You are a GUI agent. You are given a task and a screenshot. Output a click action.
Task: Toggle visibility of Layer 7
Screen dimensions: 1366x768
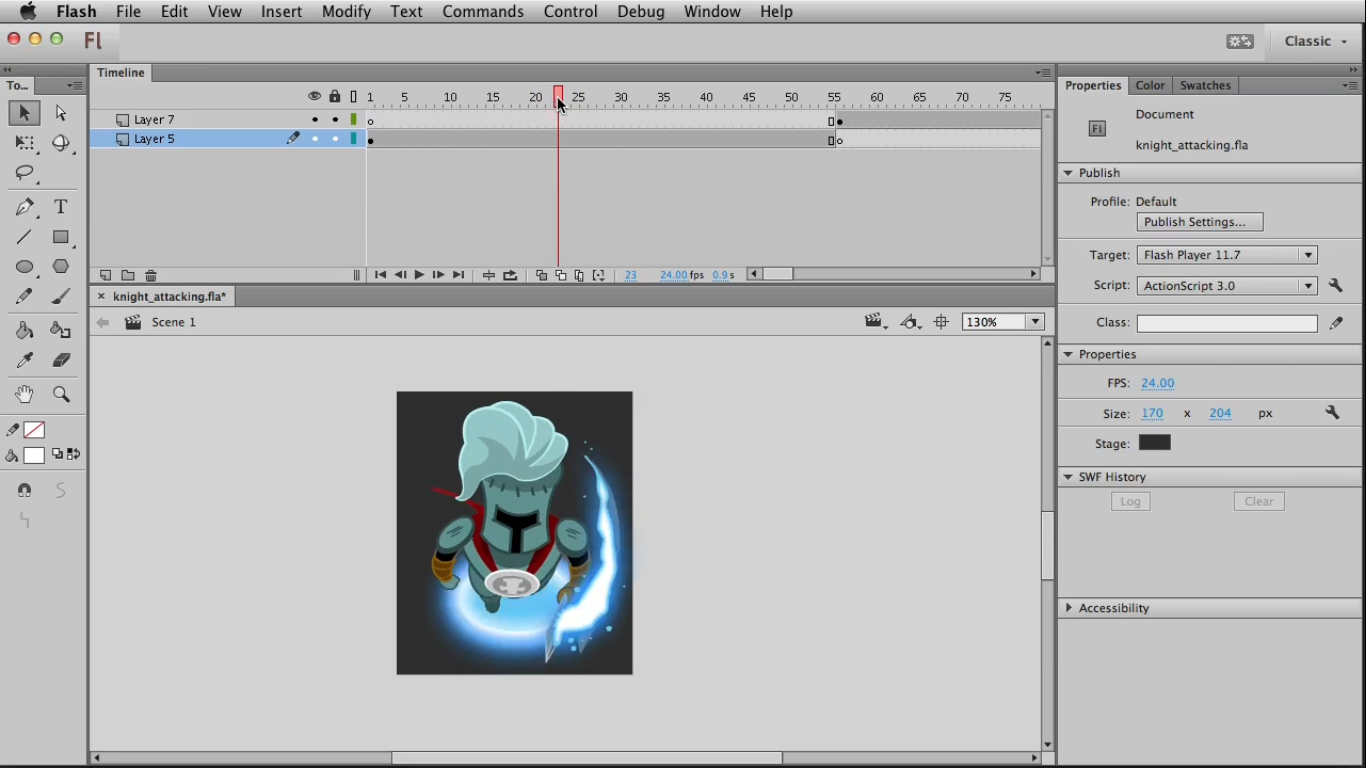pos(314,120)
